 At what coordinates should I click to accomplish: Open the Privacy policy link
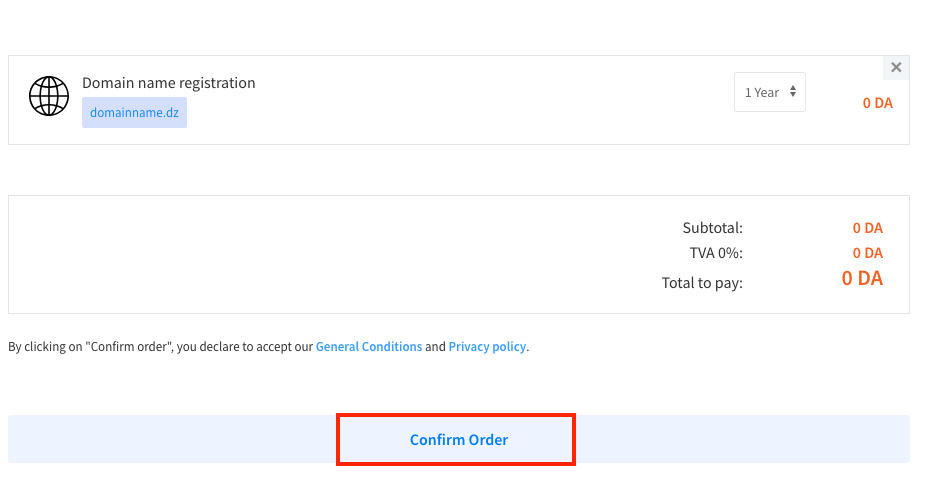(x=487, y=347)
